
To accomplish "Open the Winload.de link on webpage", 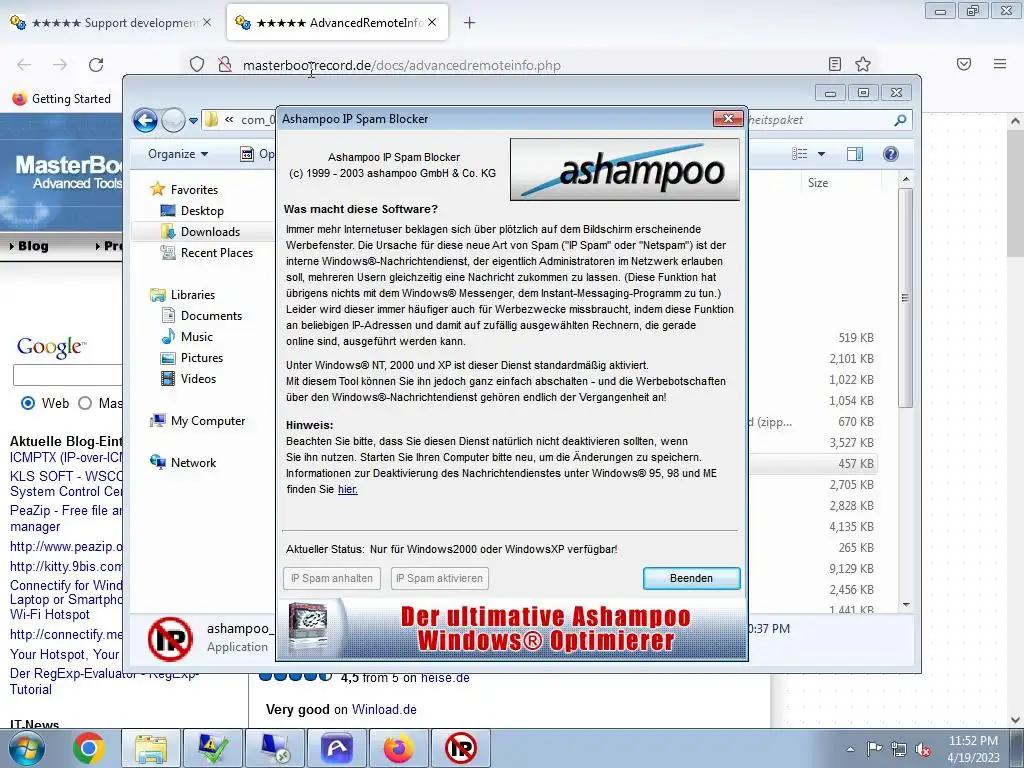I will tap(384, 709).
